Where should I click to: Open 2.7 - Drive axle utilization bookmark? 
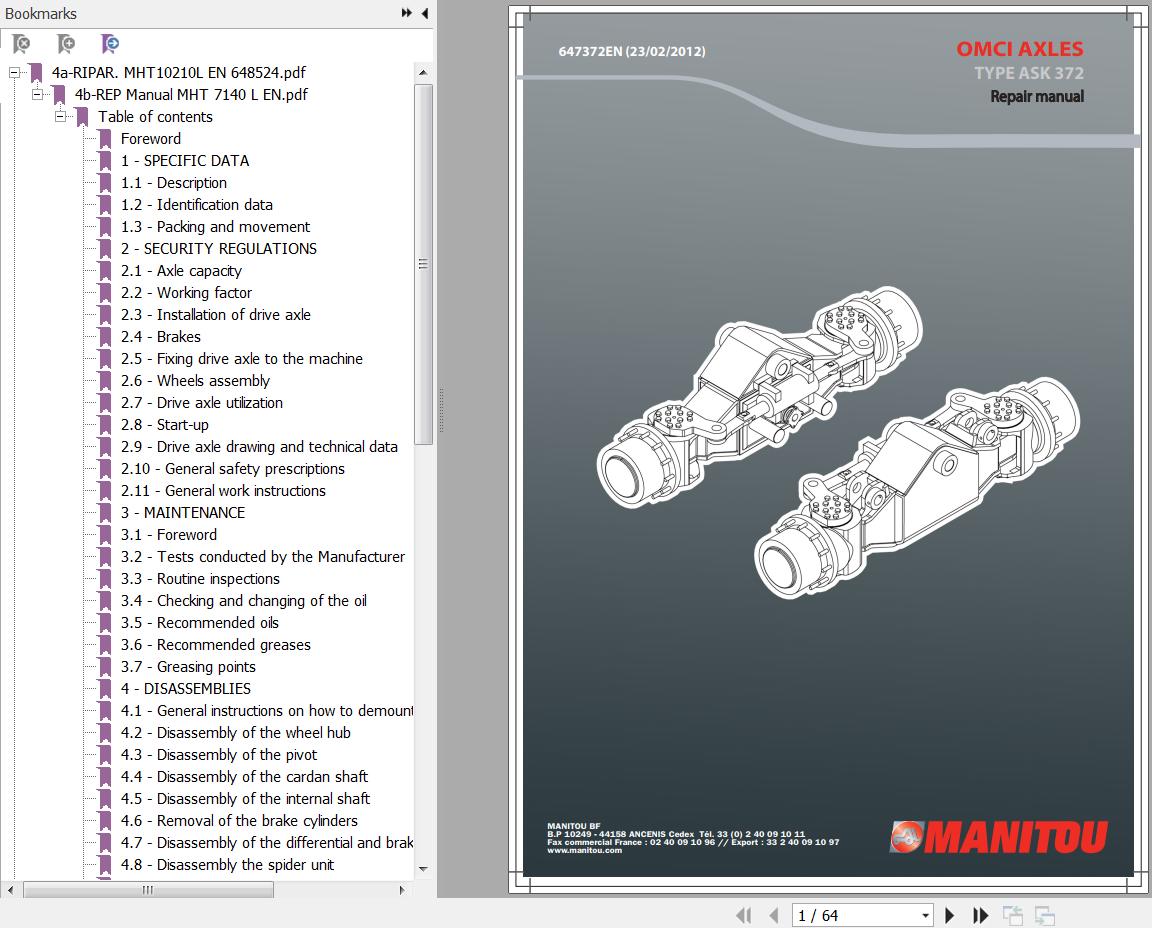tap(201, 403)
